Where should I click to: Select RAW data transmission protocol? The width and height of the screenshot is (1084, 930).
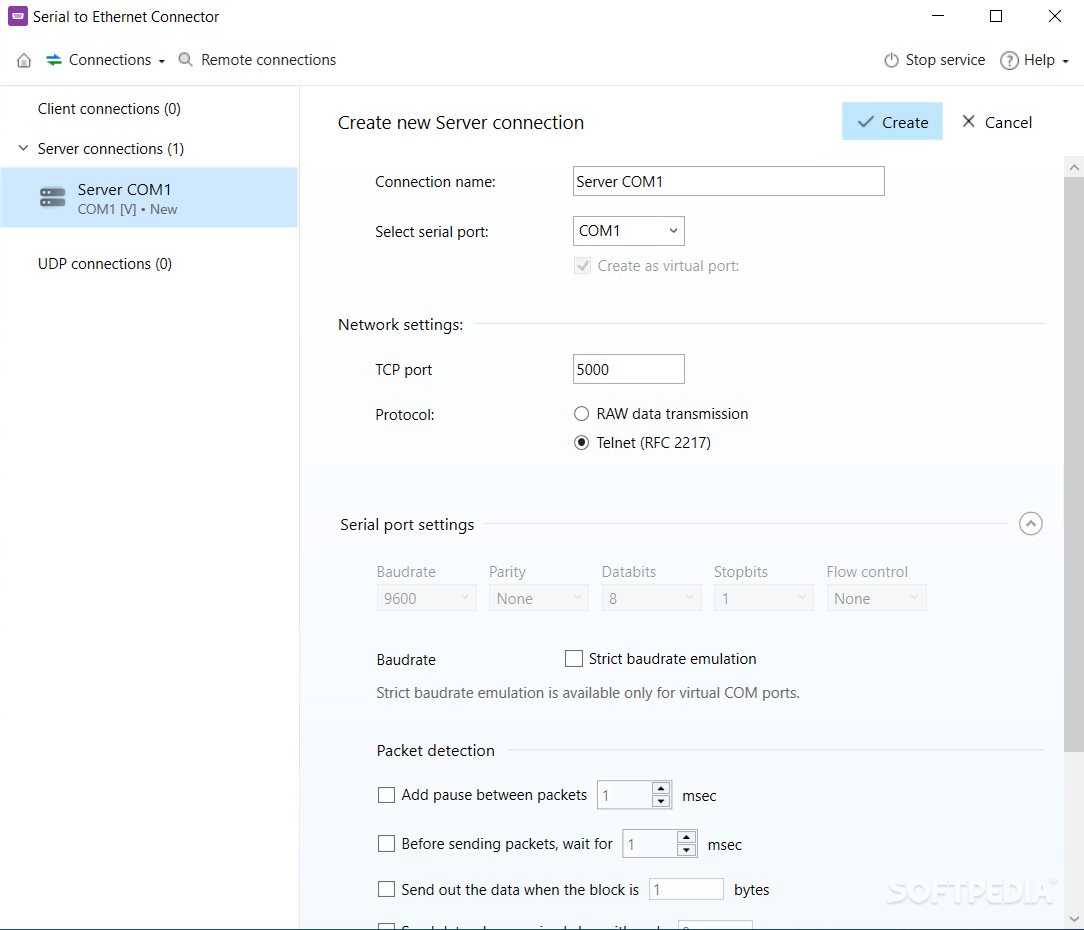click(581, 413)
